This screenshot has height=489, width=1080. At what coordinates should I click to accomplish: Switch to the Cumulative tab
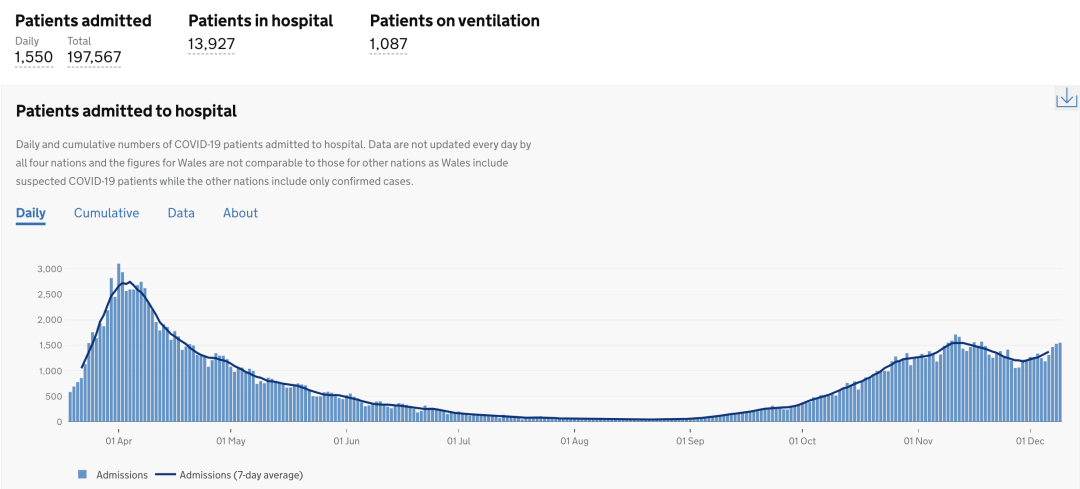pos(106,213)
